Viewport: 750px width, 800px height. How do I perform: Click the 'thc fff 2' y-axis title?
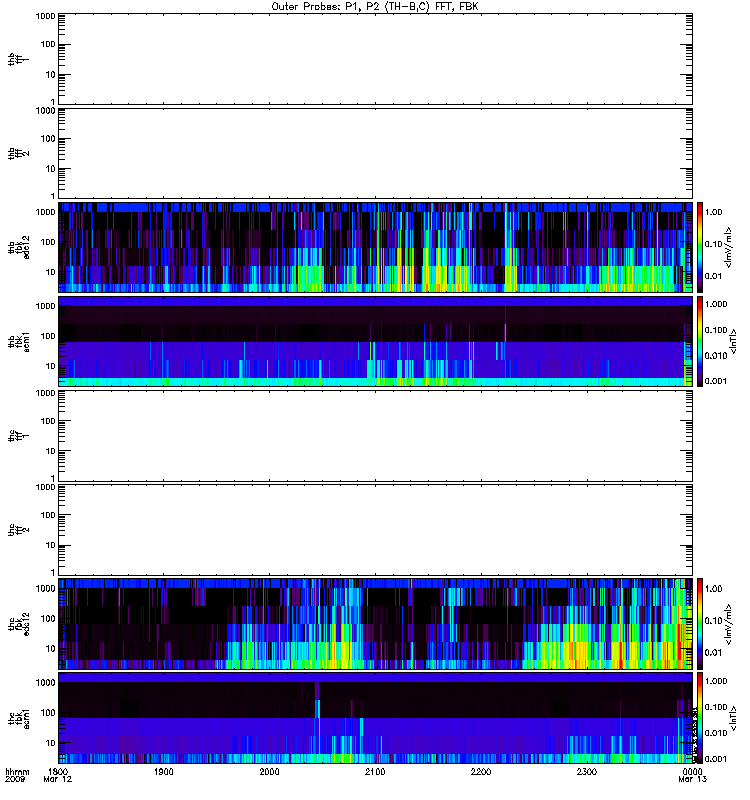click(19, 530)
